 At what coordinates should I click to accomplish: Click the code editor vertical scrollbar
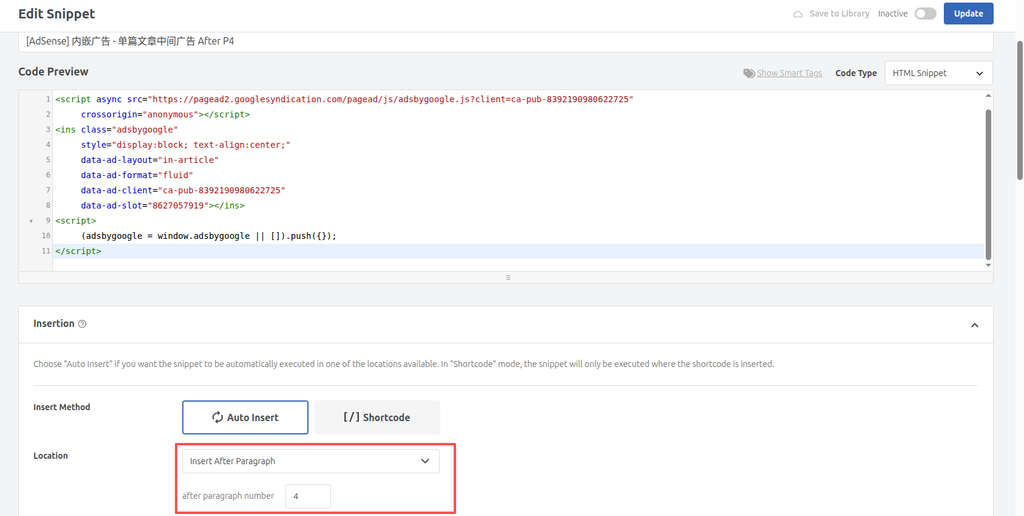pos(988,183)
